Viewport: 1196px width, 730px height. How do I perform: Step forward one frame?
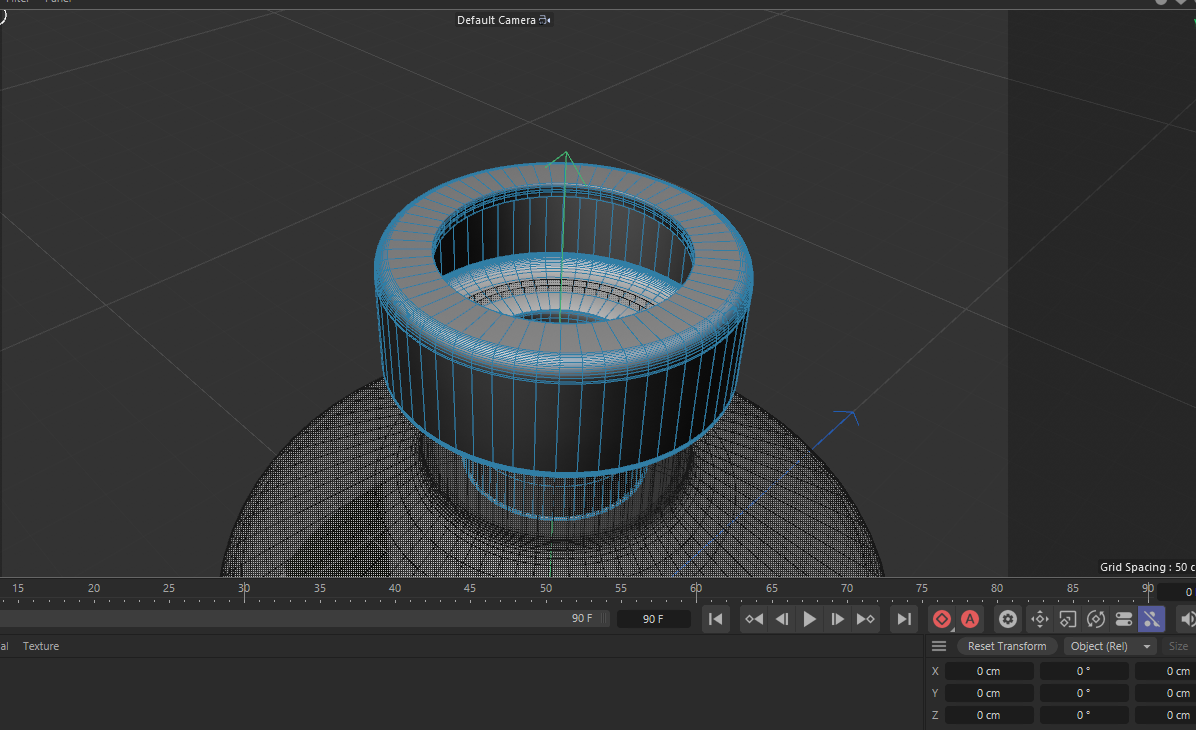(x=838, y=619)
